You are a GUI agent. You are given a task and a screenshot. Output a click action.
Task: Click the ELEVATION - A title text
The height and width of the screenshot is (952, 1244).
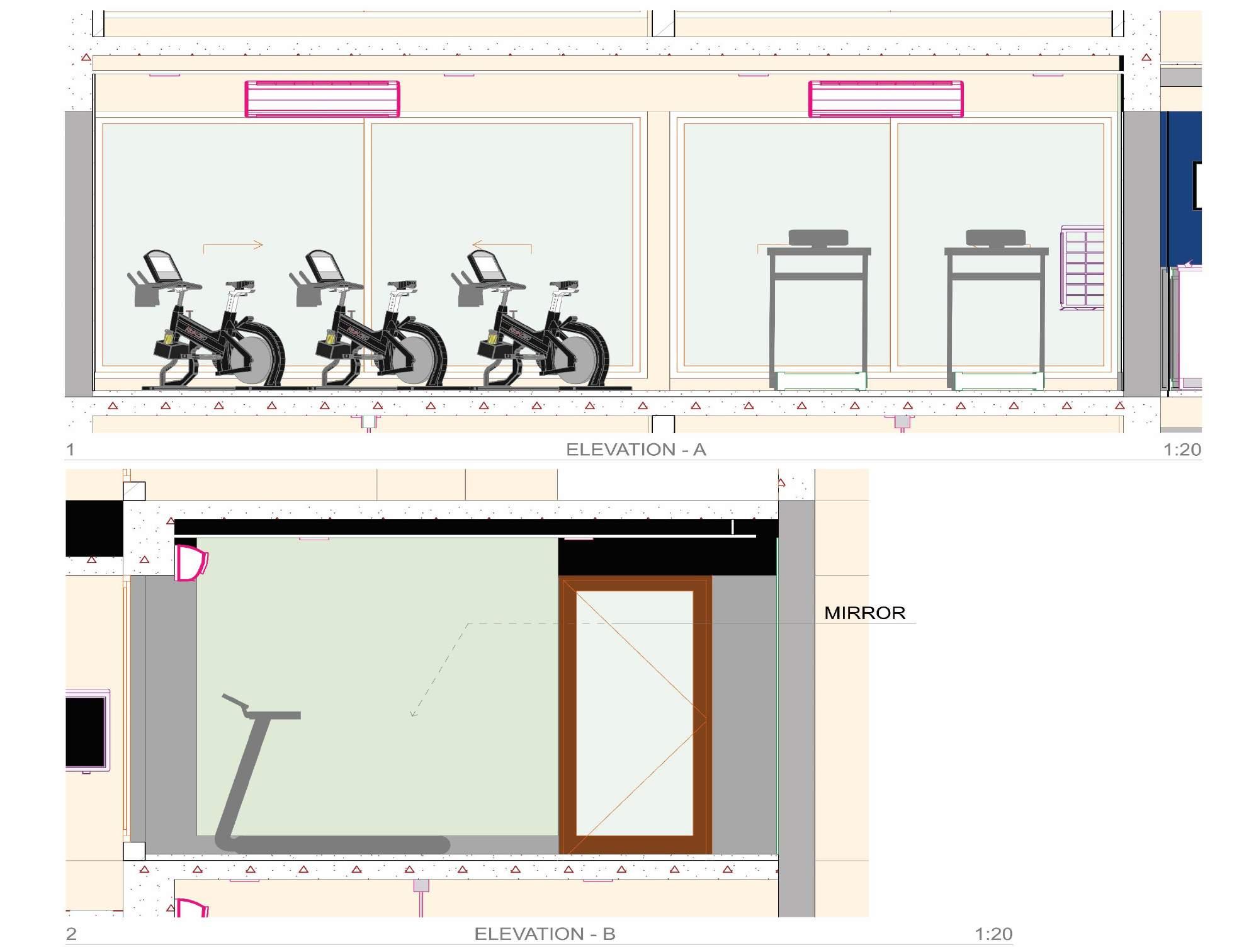pyautogui.click(x=636, y=450)
